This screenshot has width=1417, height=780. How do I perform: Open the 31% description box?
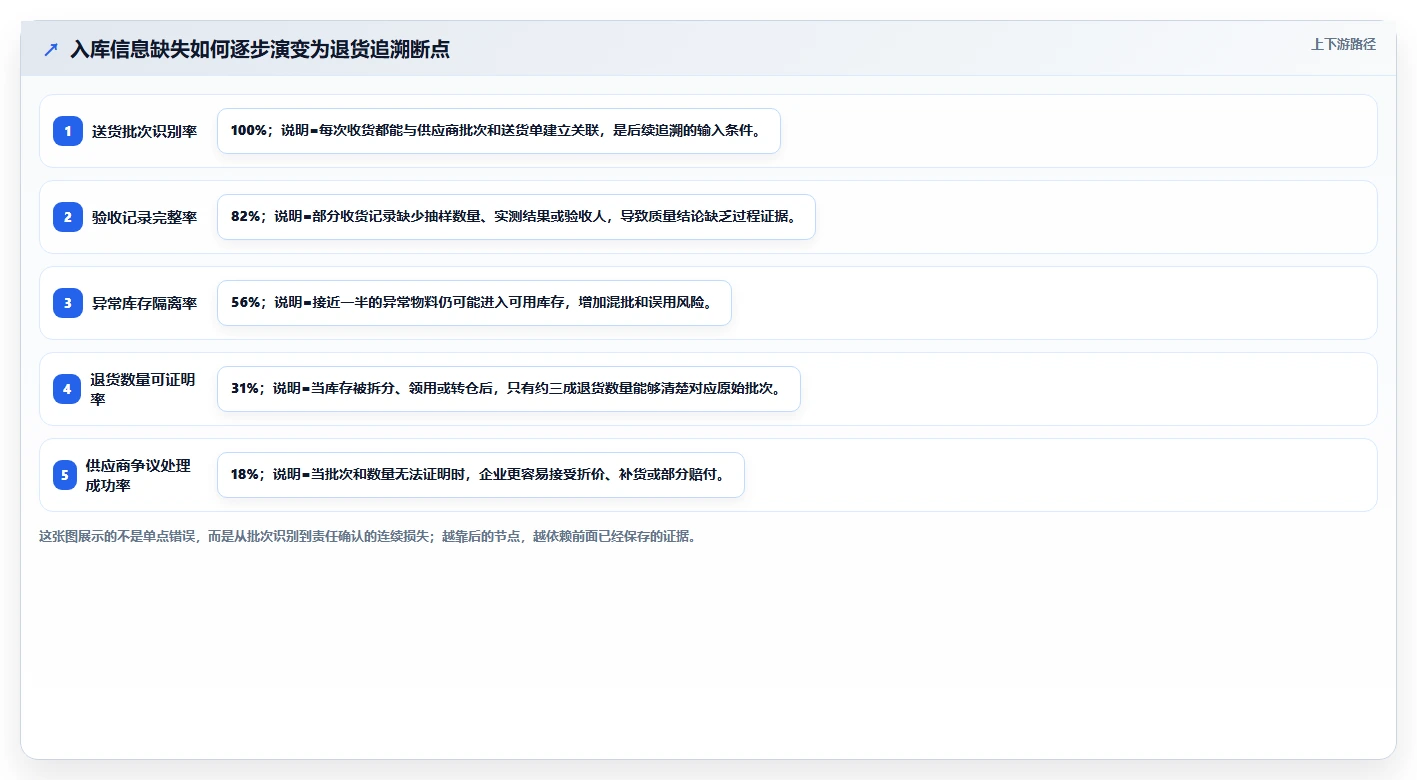(509, 389)
